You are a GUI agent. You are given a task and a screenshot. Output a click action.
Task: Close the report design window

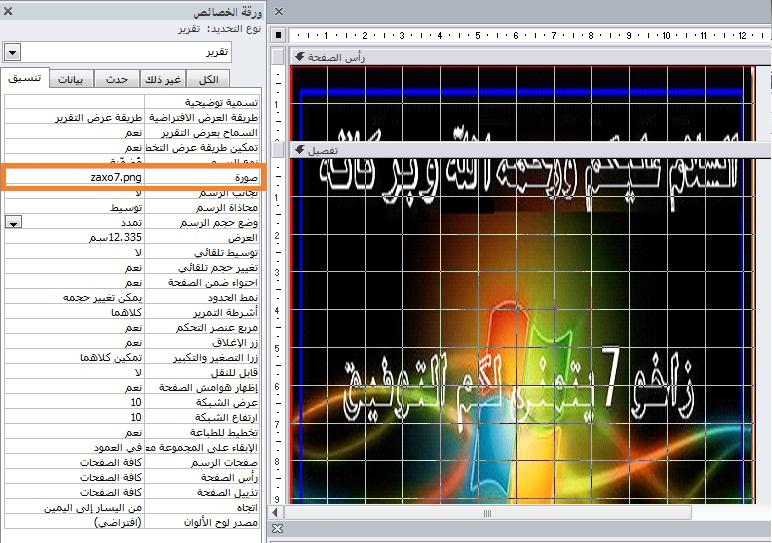coord(279,11)
